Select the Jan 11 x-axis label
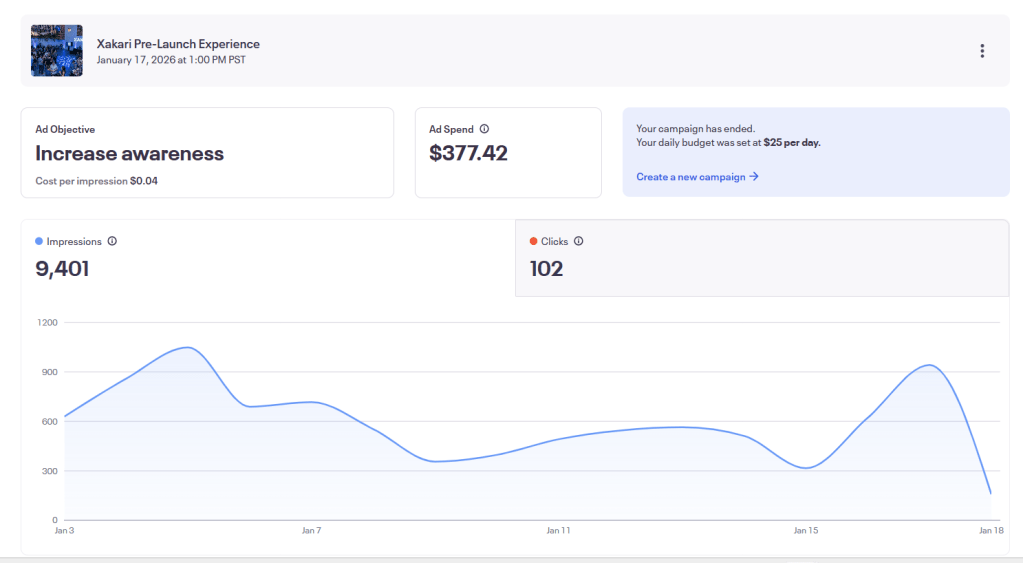Image resolution: width=1023 pixels, height=563 pixels. [558, 530]
